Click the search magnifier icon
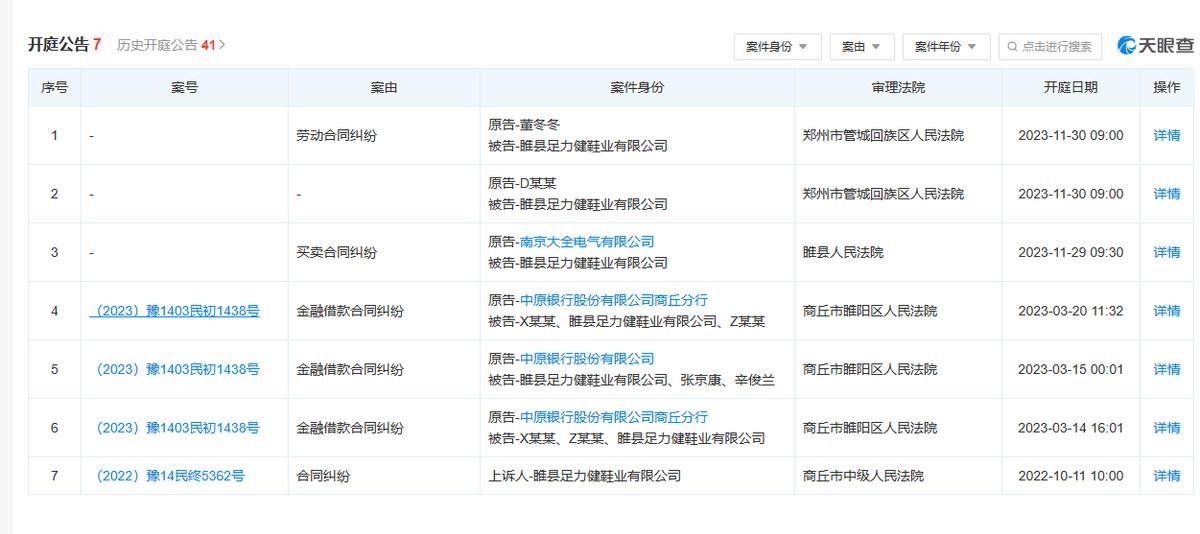Viewport: 1200px width, 534px height. click(x=1012, y=47)
